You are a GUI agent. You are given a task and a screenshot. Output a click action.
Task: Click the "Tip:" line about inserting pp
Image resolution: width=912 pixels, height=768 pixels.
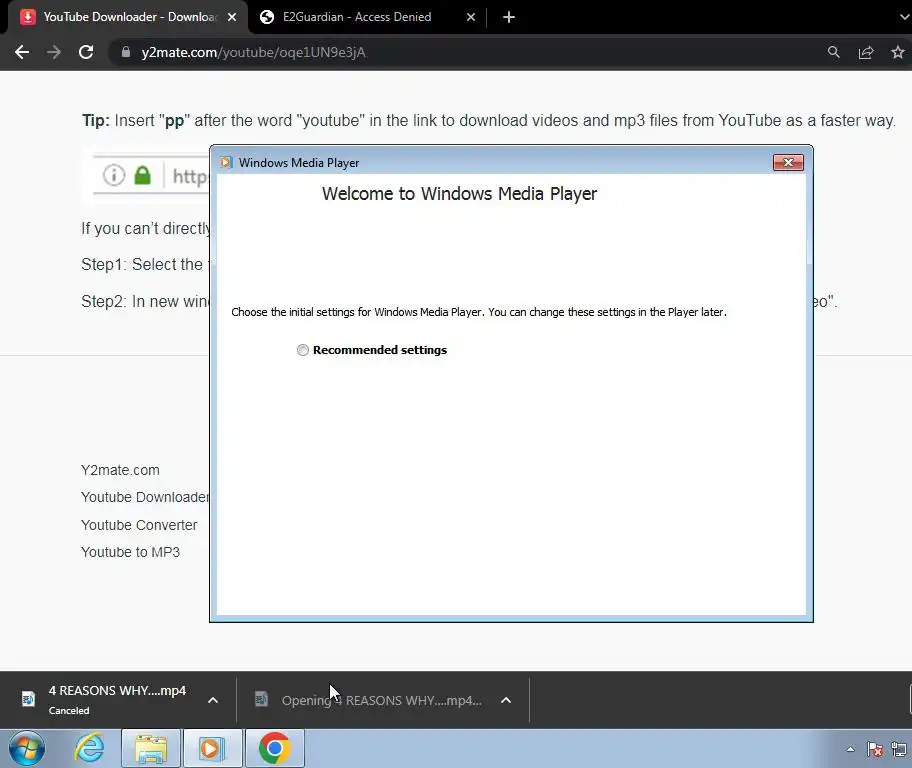click(489, 120)
